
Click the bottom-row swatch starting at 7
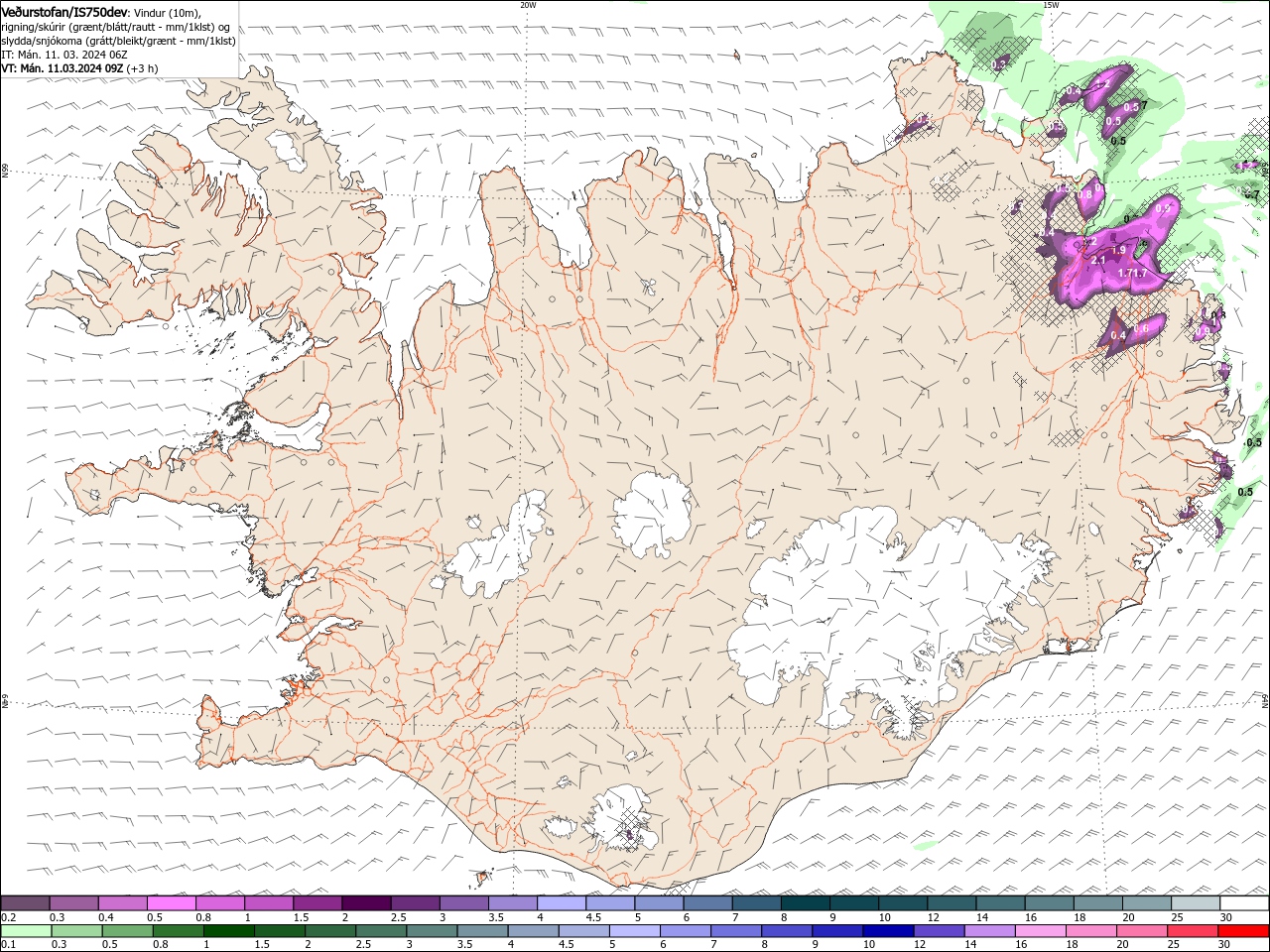click(x=737, y=931)
